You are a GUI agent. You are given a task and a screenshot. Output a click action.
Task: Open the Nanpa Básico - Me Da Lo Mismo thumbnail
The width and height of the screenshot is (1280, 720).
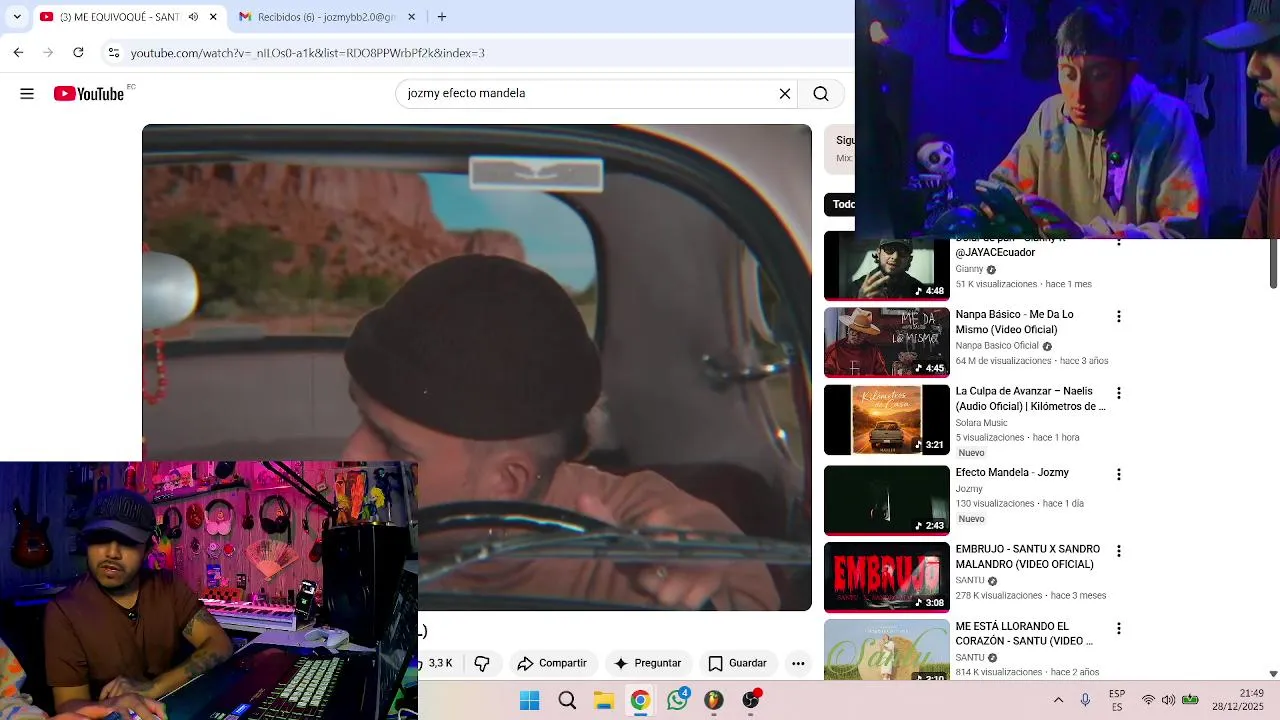click(887, 343)
